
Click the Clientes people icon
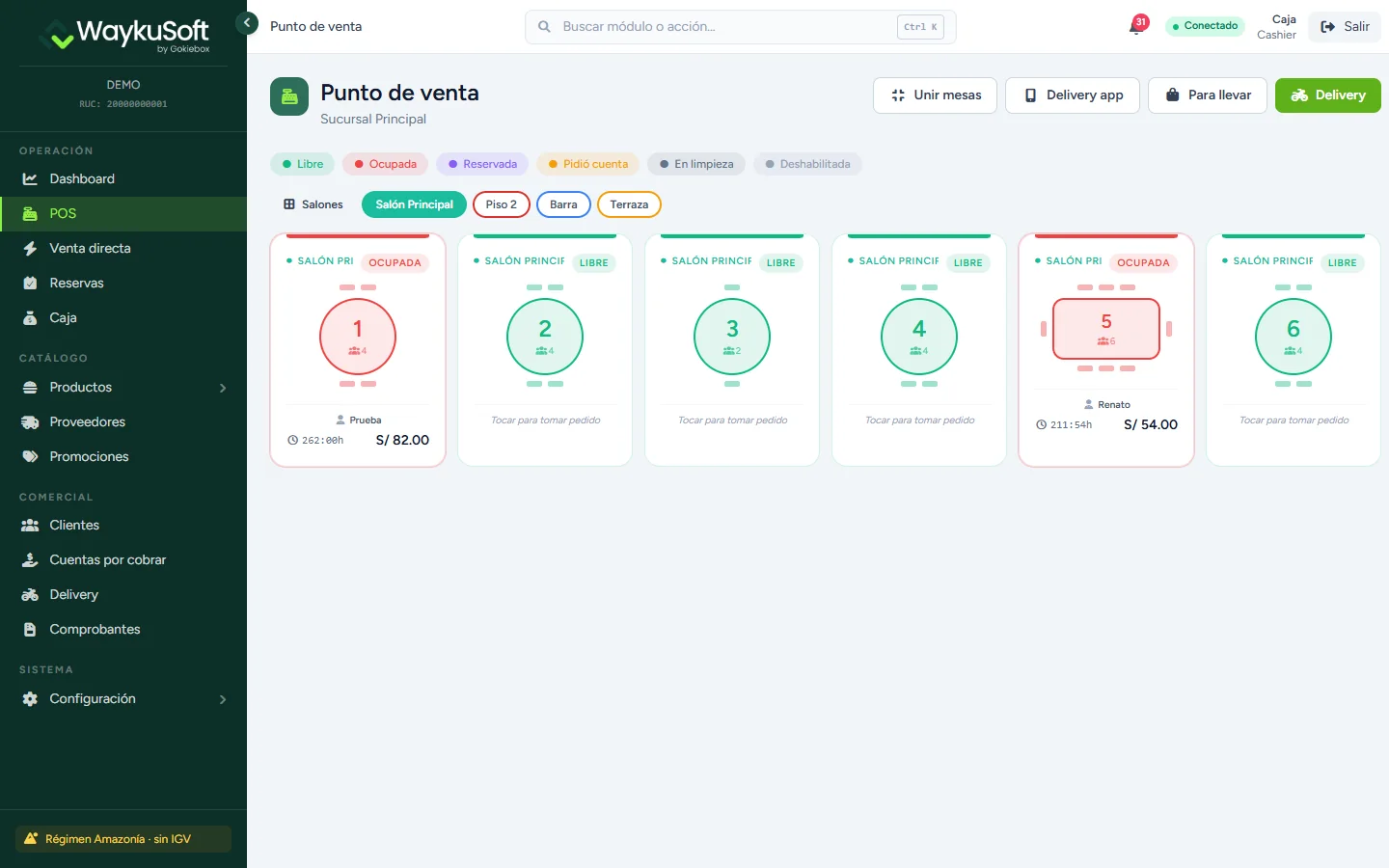click(30, 526)
